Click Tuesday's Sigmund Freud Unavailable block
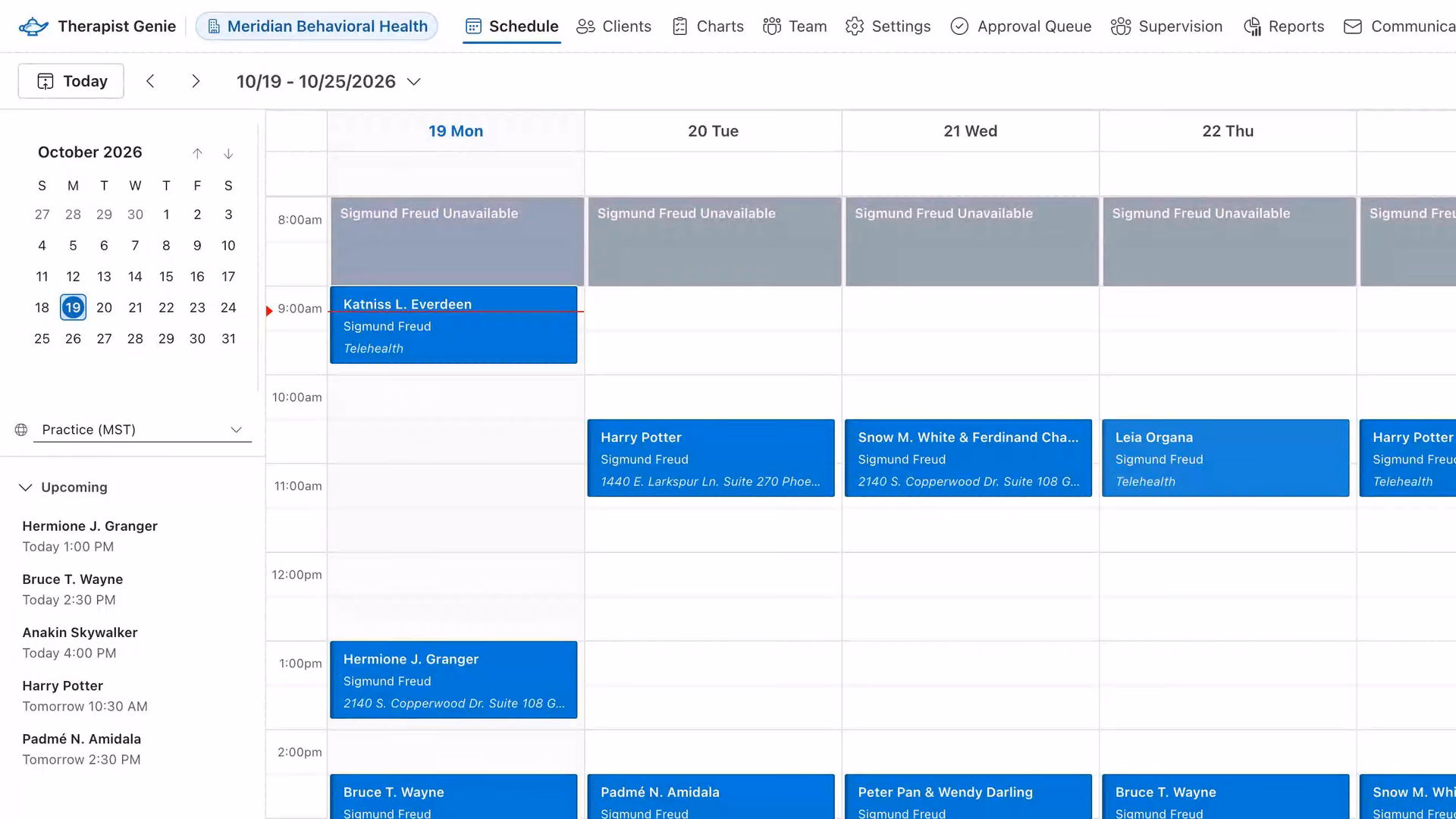 click(x=714, y=242)
